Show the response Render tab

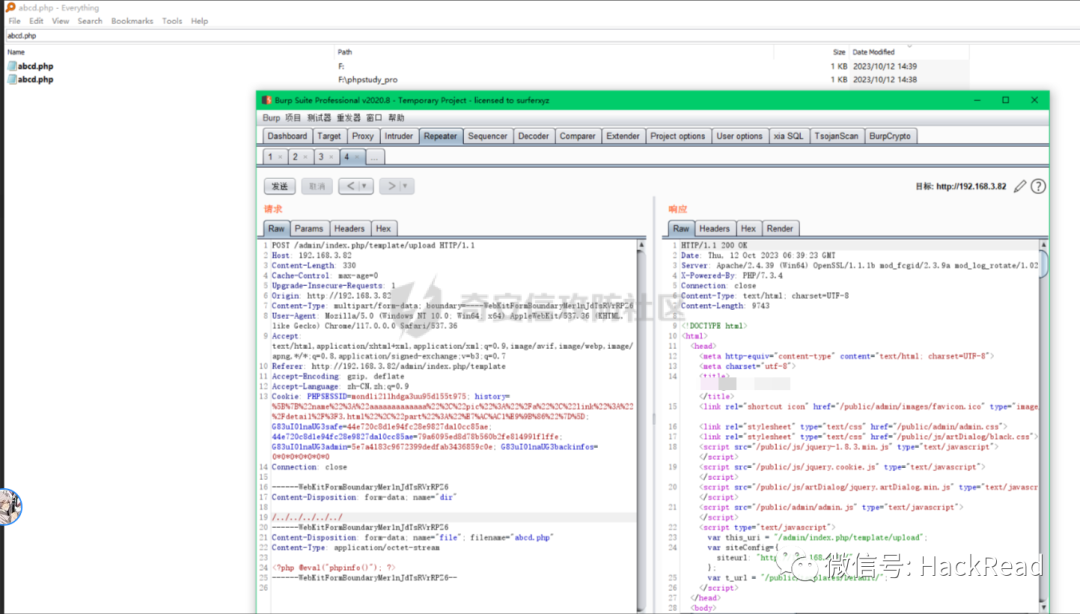point(780,229)
